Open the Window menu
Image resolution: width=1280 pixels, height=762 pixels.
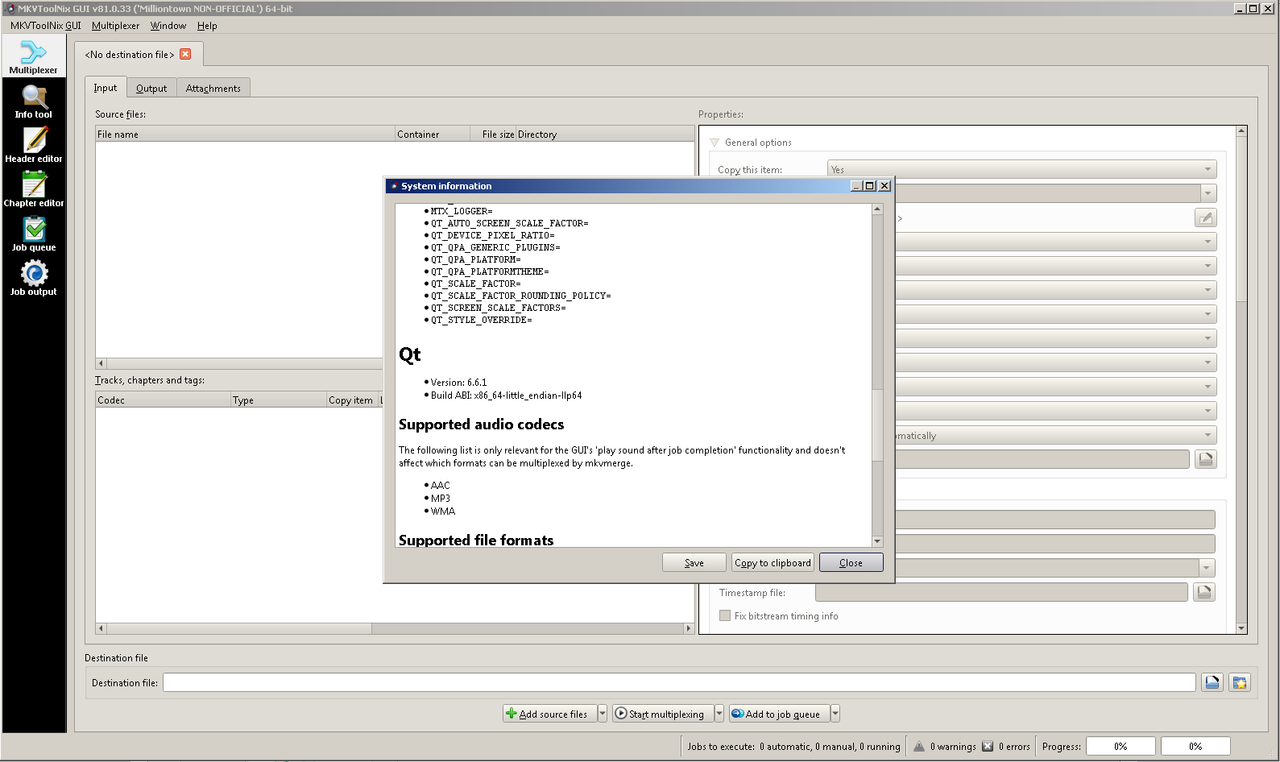pos(168,25)
